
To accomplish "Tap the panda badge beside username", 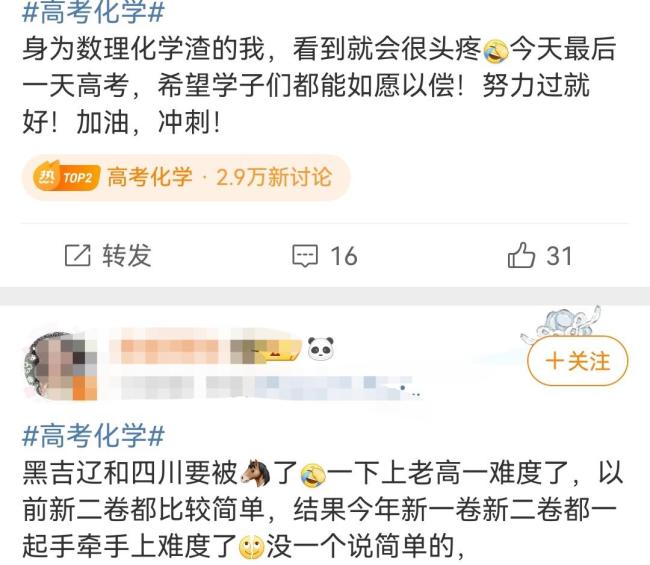I will 321,348.
